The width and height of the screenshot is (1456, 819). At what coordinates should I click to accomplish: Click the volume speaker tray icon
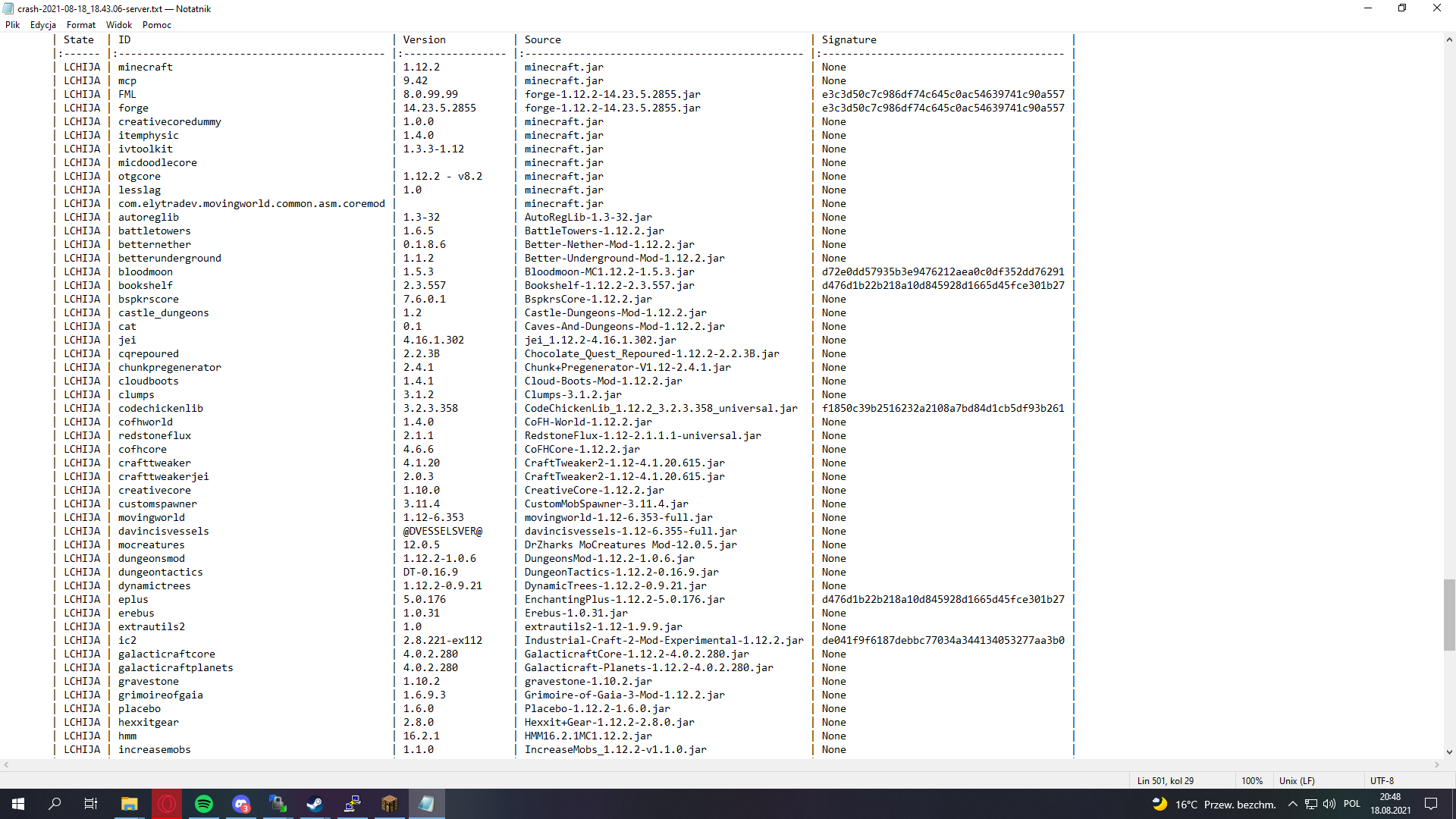1329,804
